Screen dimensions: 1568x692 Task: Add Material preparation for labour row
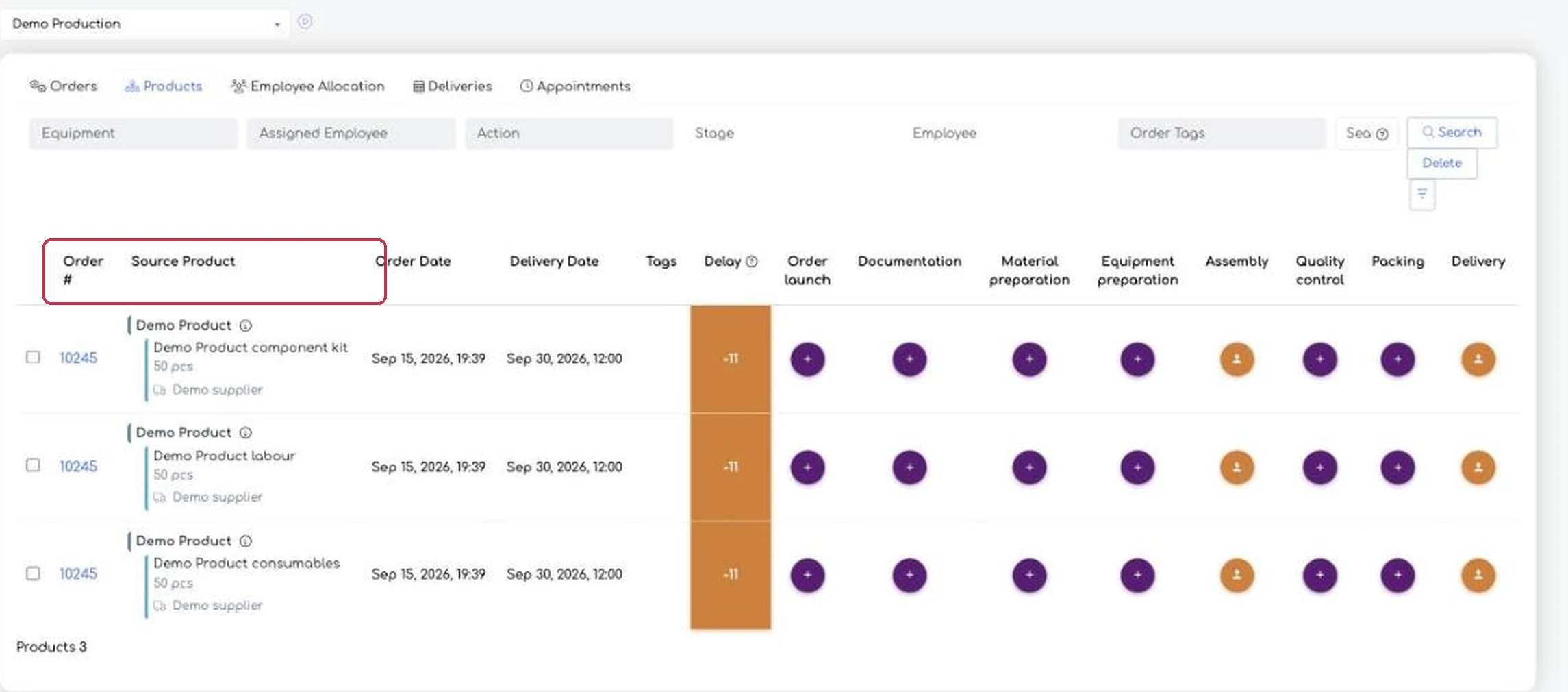click(1029, 467)
